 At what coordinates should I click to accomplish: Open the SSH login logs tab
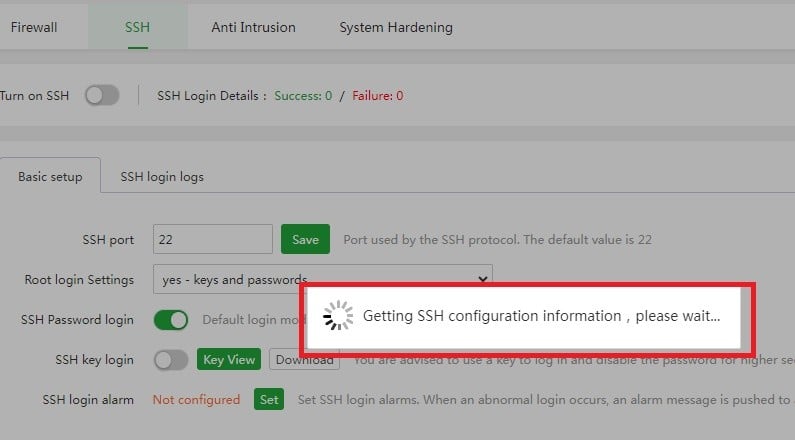(x=162, y=177)
